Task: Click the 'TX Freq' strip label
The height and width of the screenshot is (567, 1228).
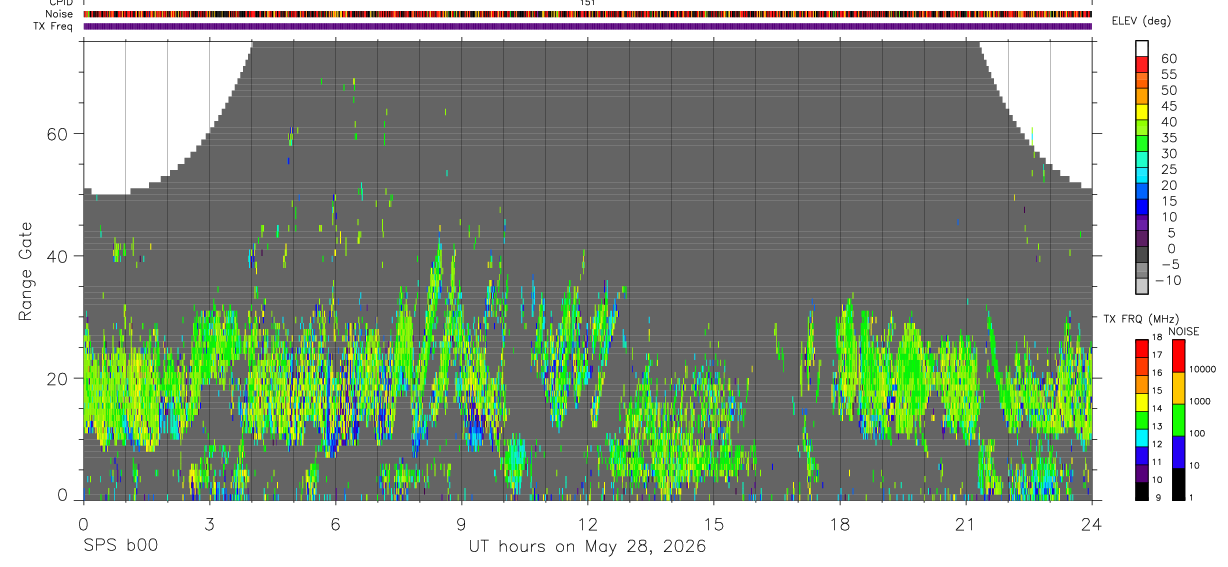Action: (x=55, y=25)
